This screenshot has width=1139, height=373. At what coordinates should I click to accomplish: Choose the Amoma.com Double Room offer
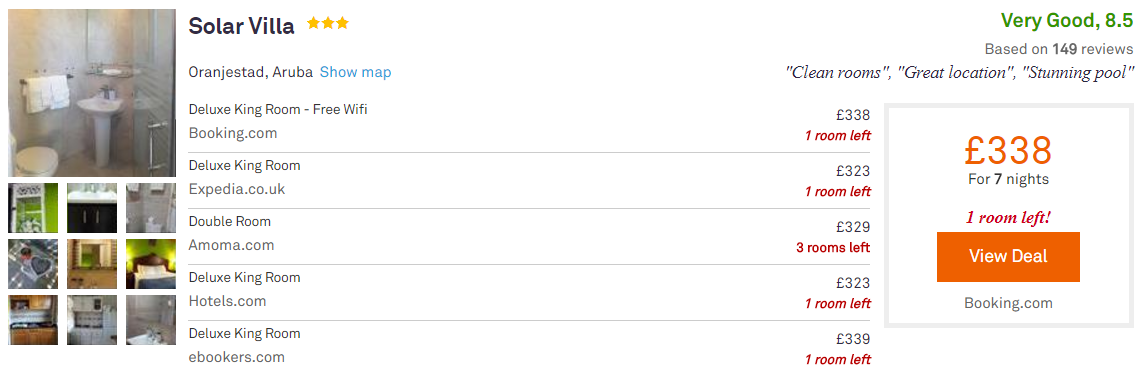[x=529, y=235]
